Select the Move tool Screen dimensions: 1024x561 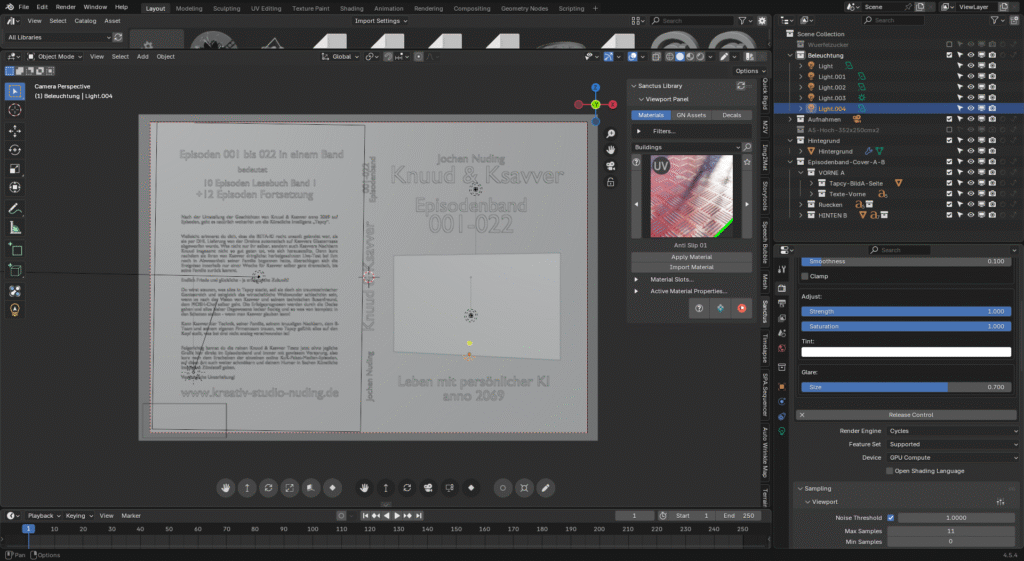[x=14, y=131]
